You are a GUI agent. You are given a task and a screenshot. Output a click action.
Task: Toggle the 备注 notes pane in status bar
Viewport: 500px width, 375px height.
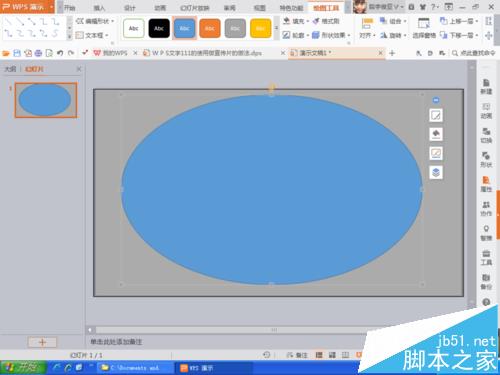coord(297,355)
